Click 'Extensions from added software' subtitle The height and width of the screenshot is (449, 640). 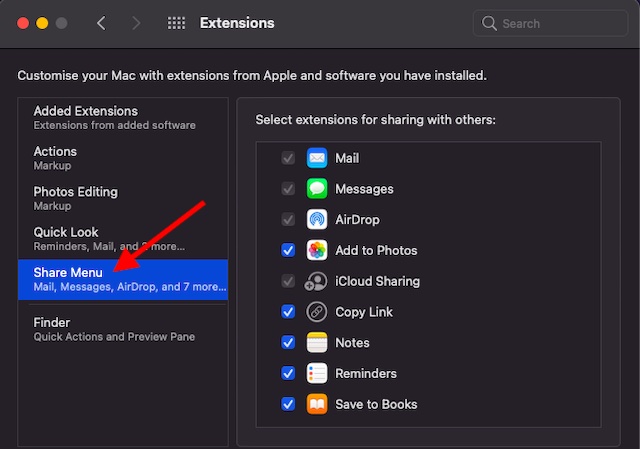point(114,125)
